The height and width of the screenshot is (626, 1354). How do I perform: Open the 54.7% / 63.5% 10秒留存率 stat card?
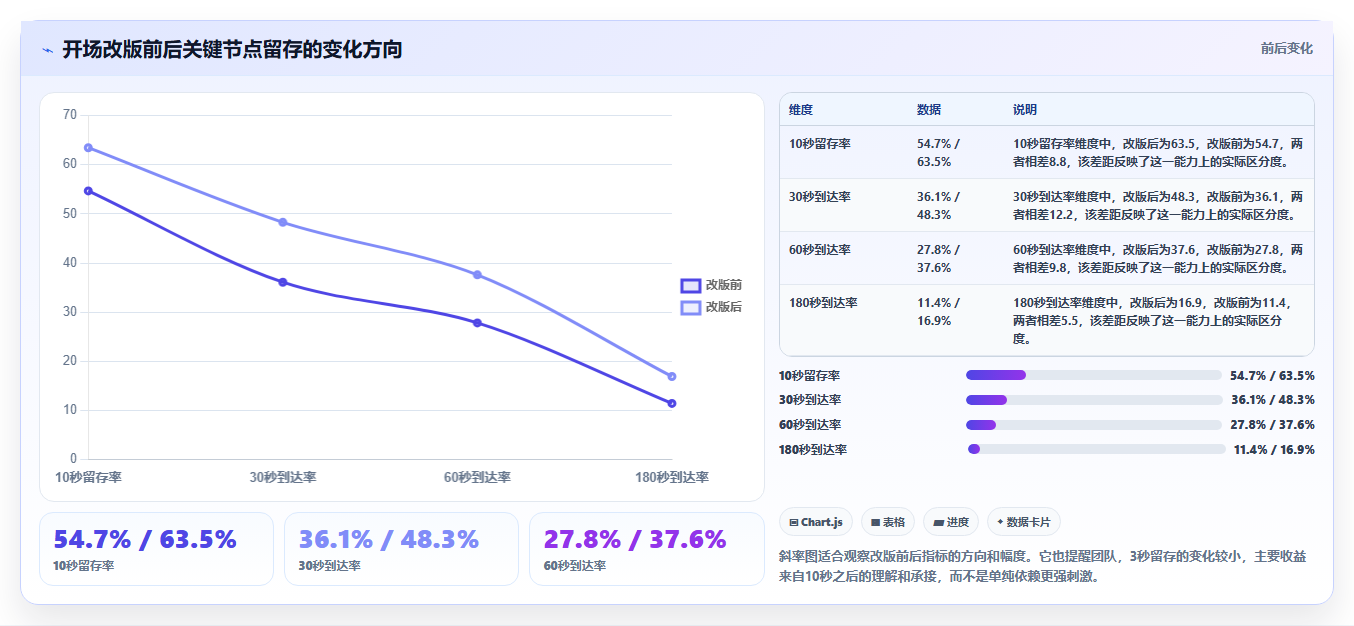[156, 549]
